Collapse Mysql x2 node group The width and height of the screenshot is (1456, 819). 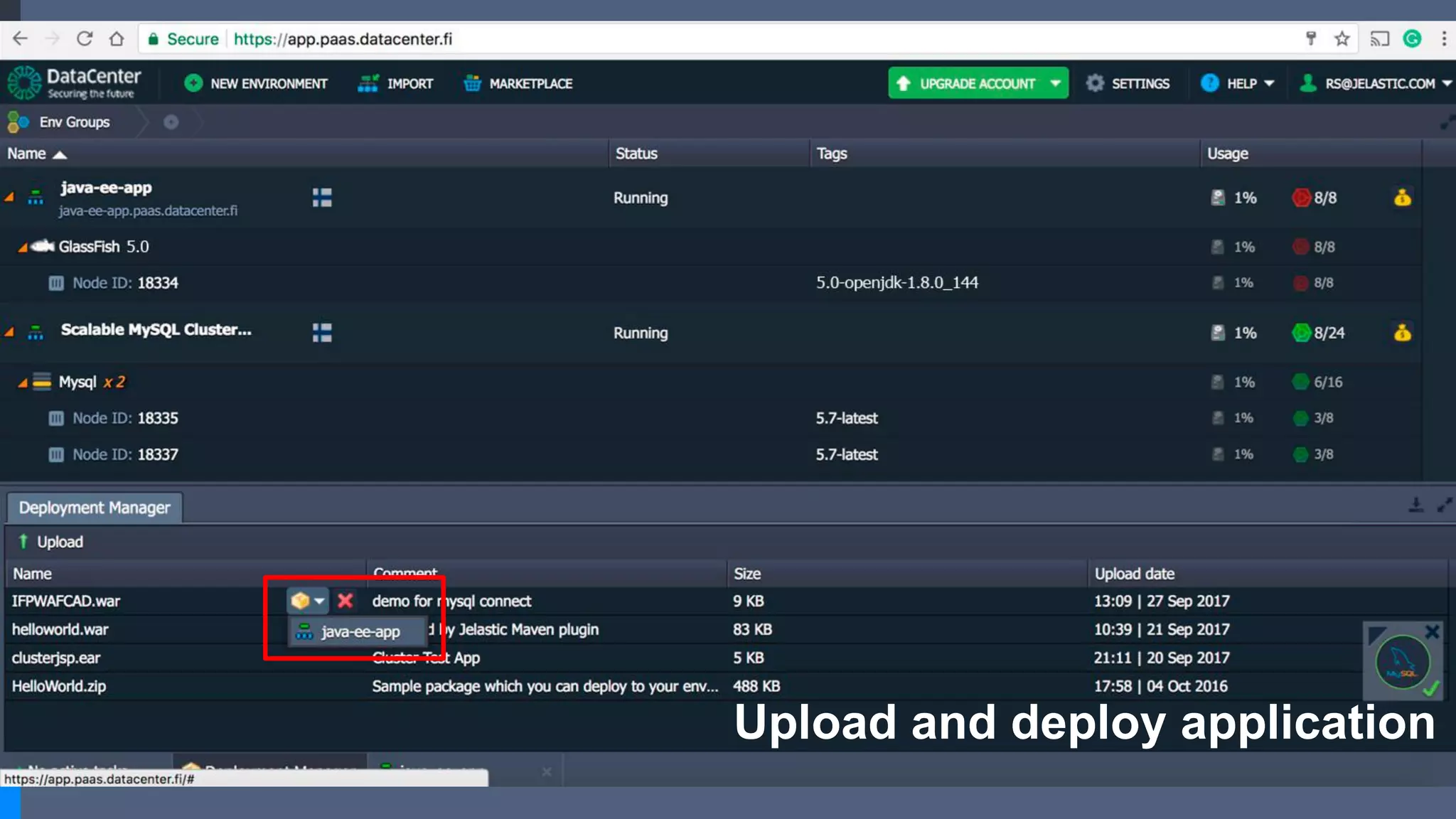click(x=23, y=382)
